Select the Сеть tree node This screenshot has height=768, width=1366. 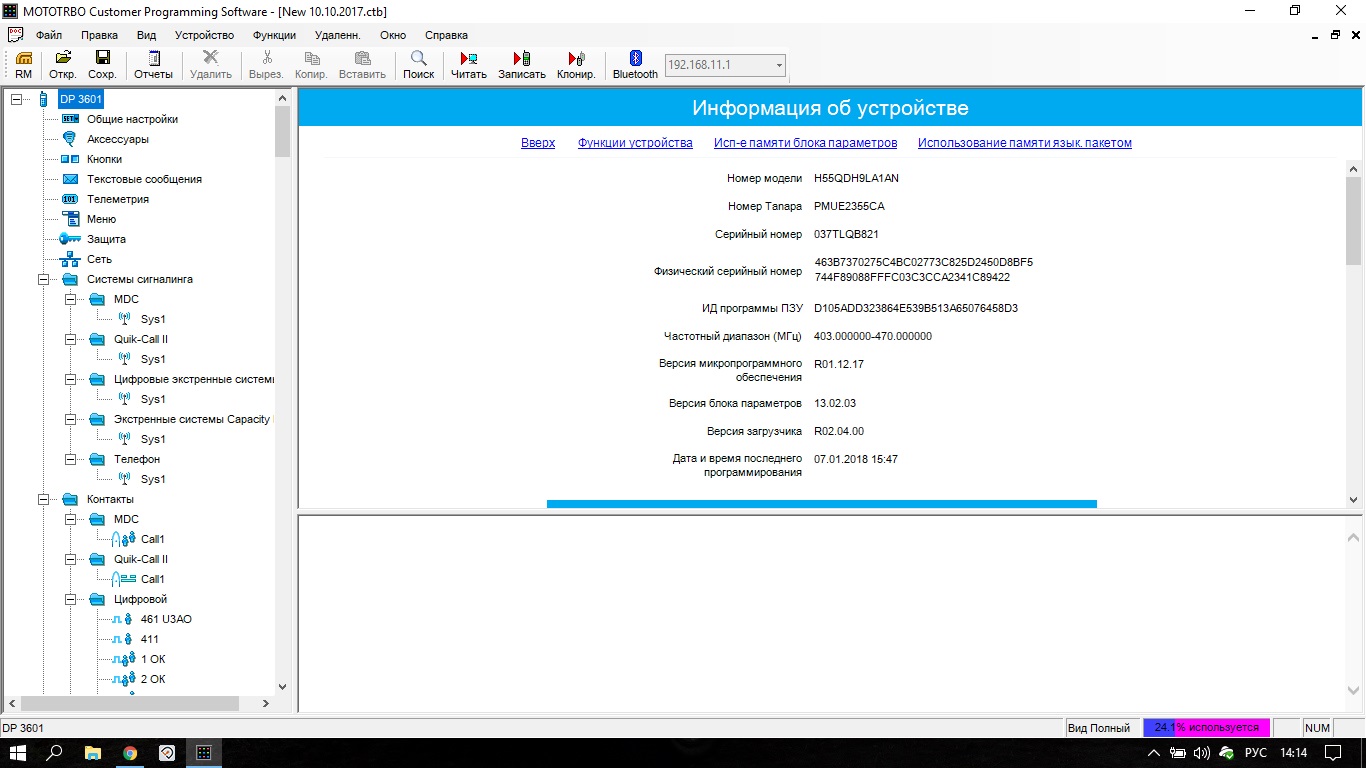pyautogui.click(x=99, y=259)
